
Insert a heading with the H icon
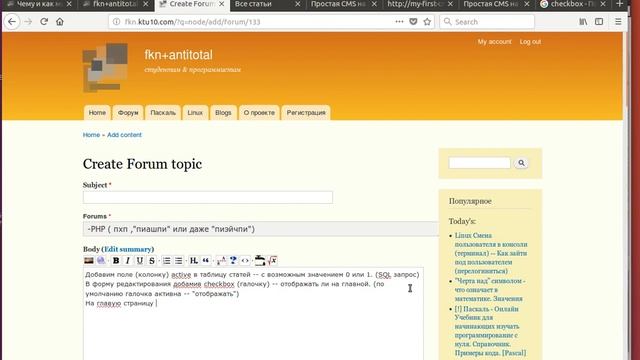click(x=193, y=260)
